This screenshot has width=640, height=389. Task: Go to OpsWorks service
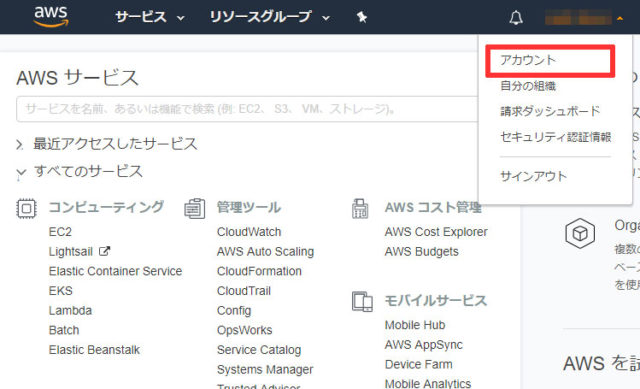pyautogui.click(x=244, y=331)
